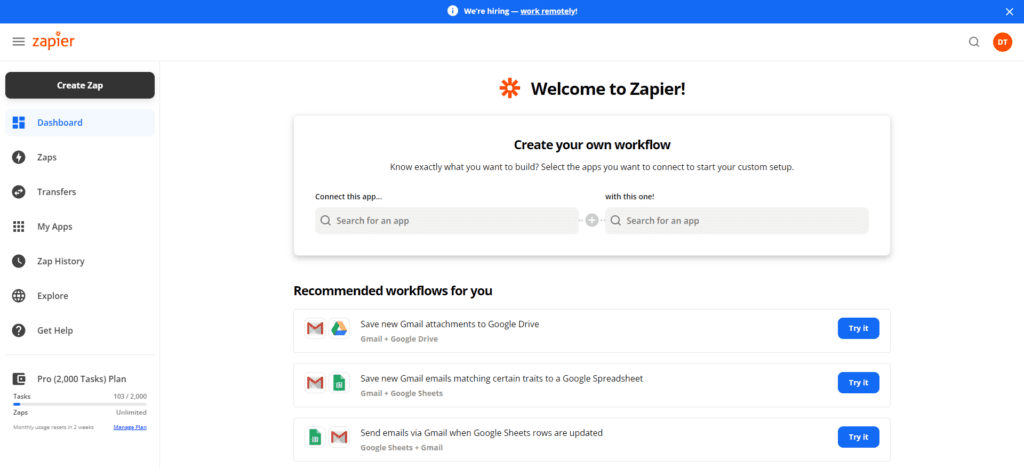
Task: Click the tasks usage progress bar
Action: [80, 404]
